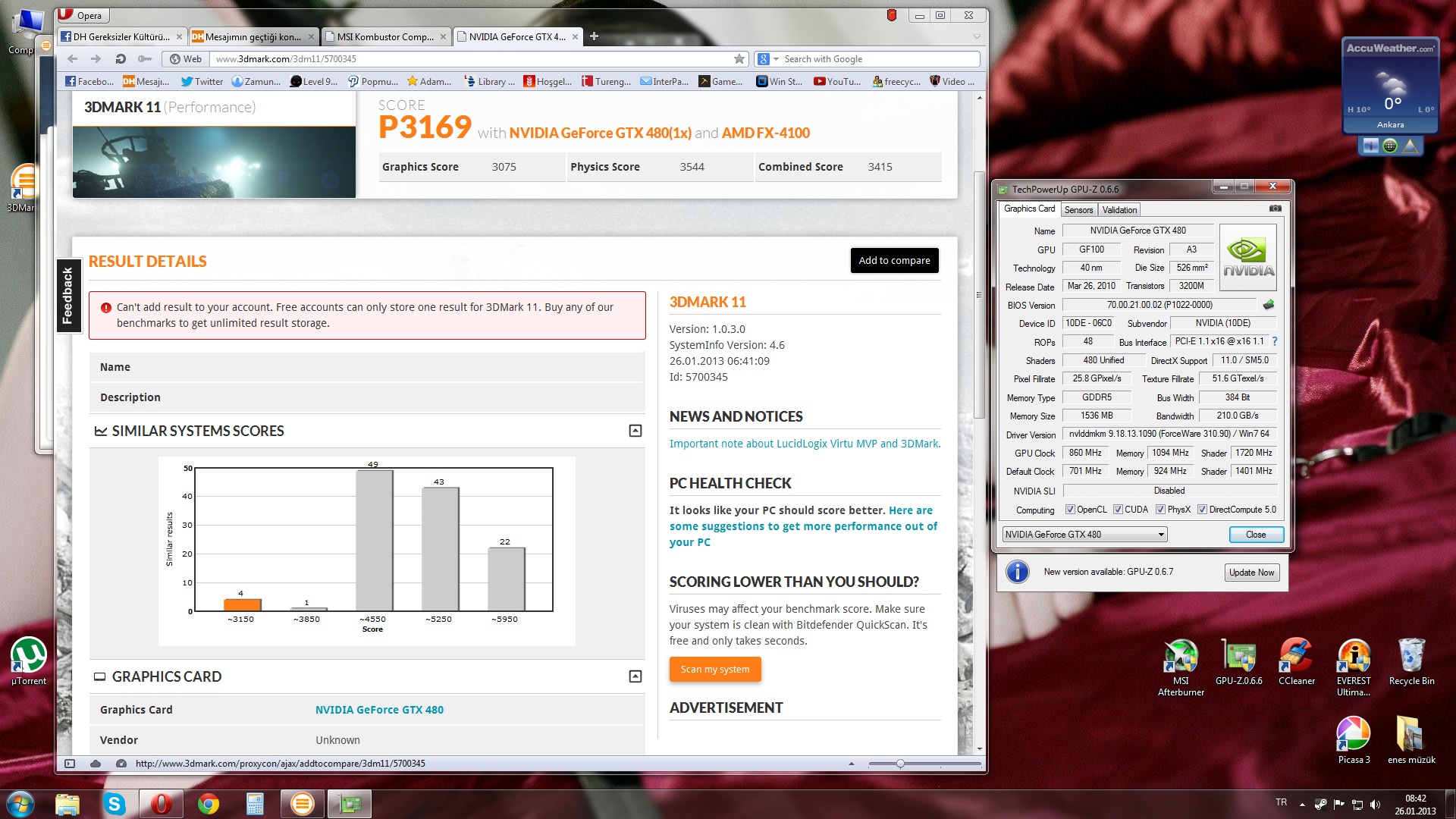Click the Opera panel toggle icon in status bar
The width and height of the screenshot is (1456, 819).
[70, 764]
